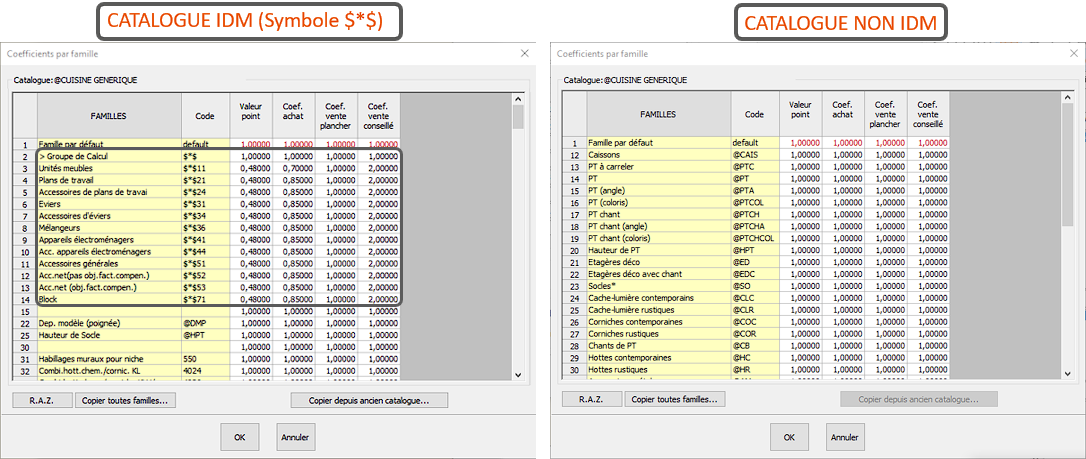Image resolution: width=1086 pixels, height=459 pixels.
Task: Select 'Famille par défaut' in the non-IDM window
Action: [659, 143]
